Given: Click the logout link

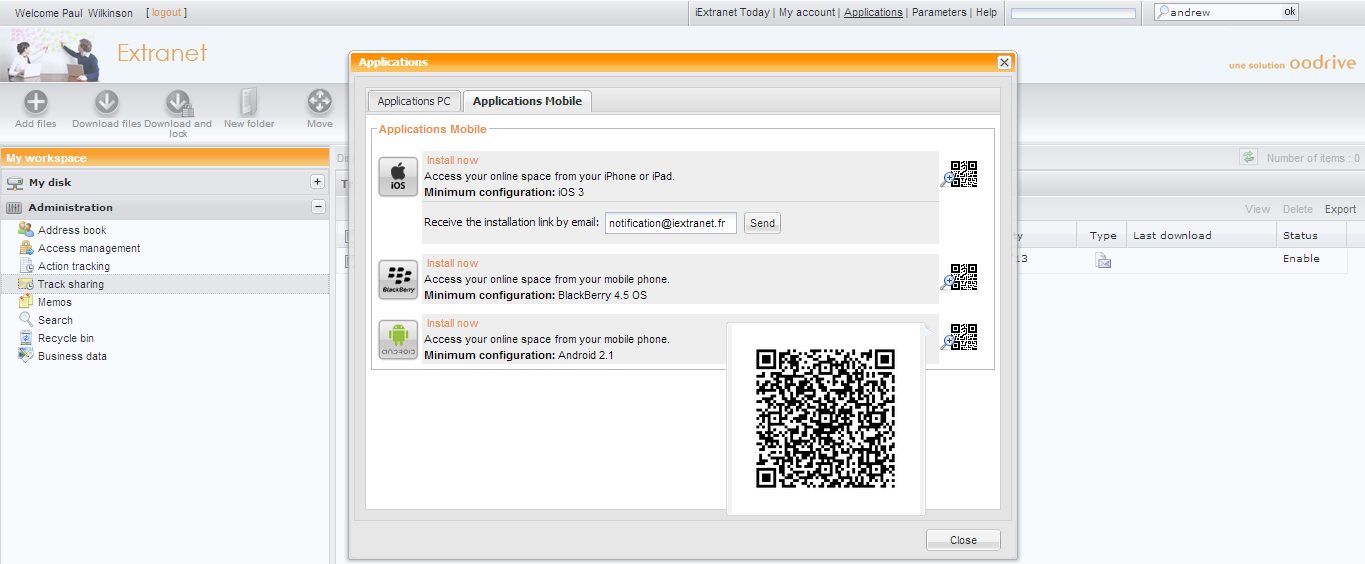Looking at the screenshot, I should (x=166, y=13).
